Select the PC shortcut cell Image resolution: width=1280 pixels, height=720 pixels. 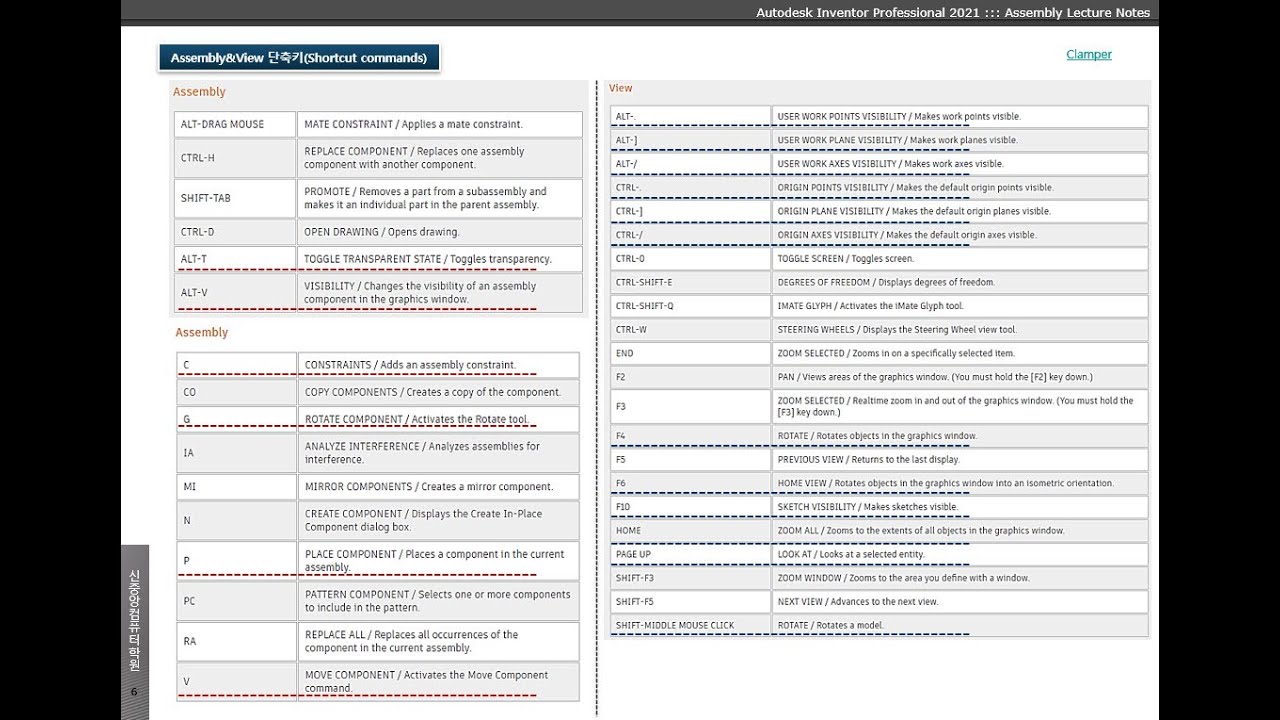(237, 601)
